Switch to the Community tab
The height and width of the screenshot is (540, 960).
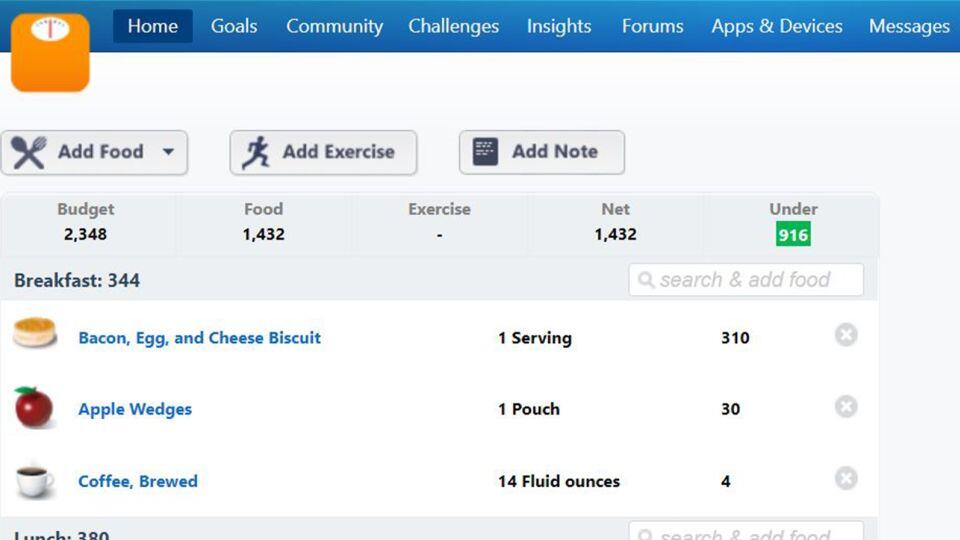[x=334, y=26]
